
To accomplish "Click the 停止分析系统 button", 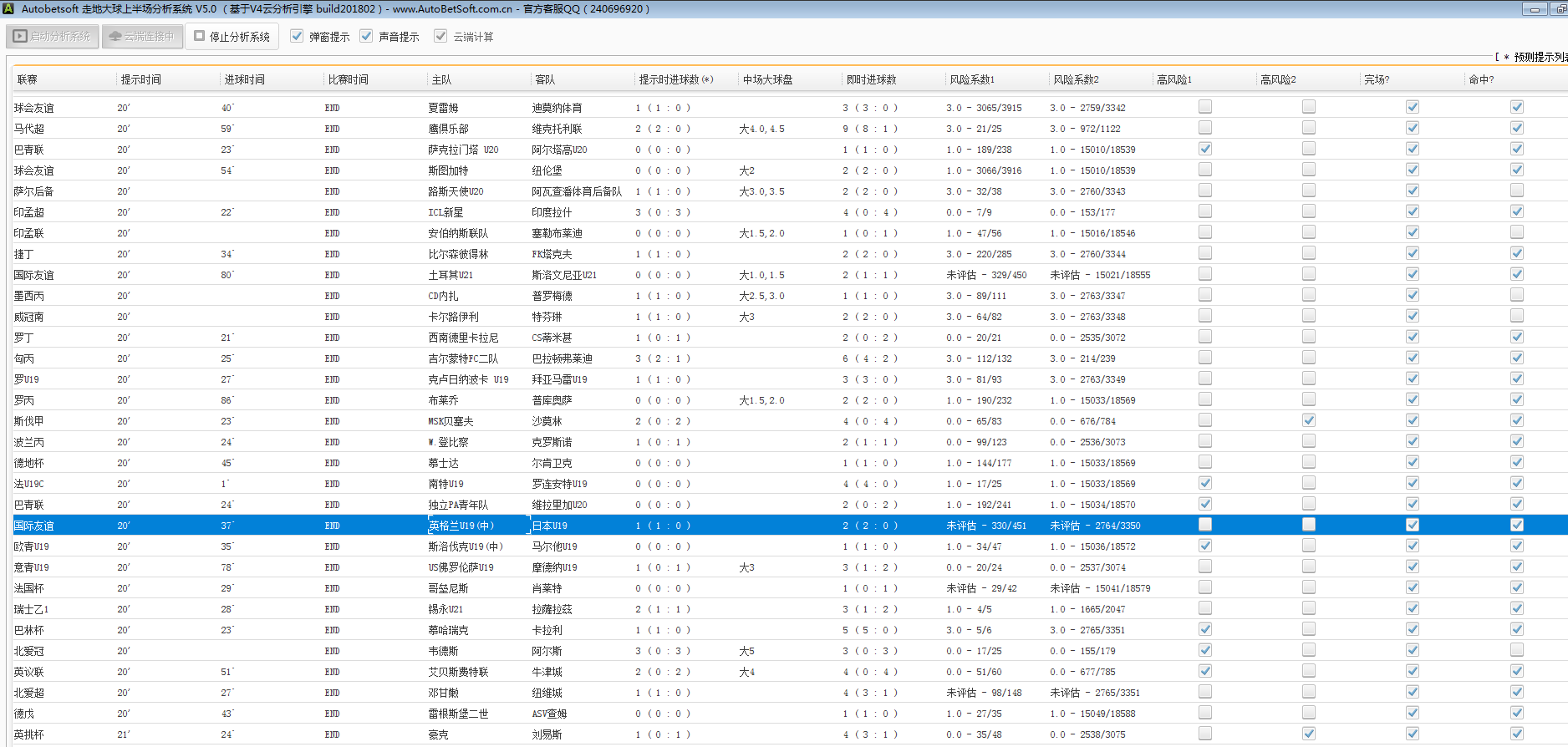I will coord(232,37).
